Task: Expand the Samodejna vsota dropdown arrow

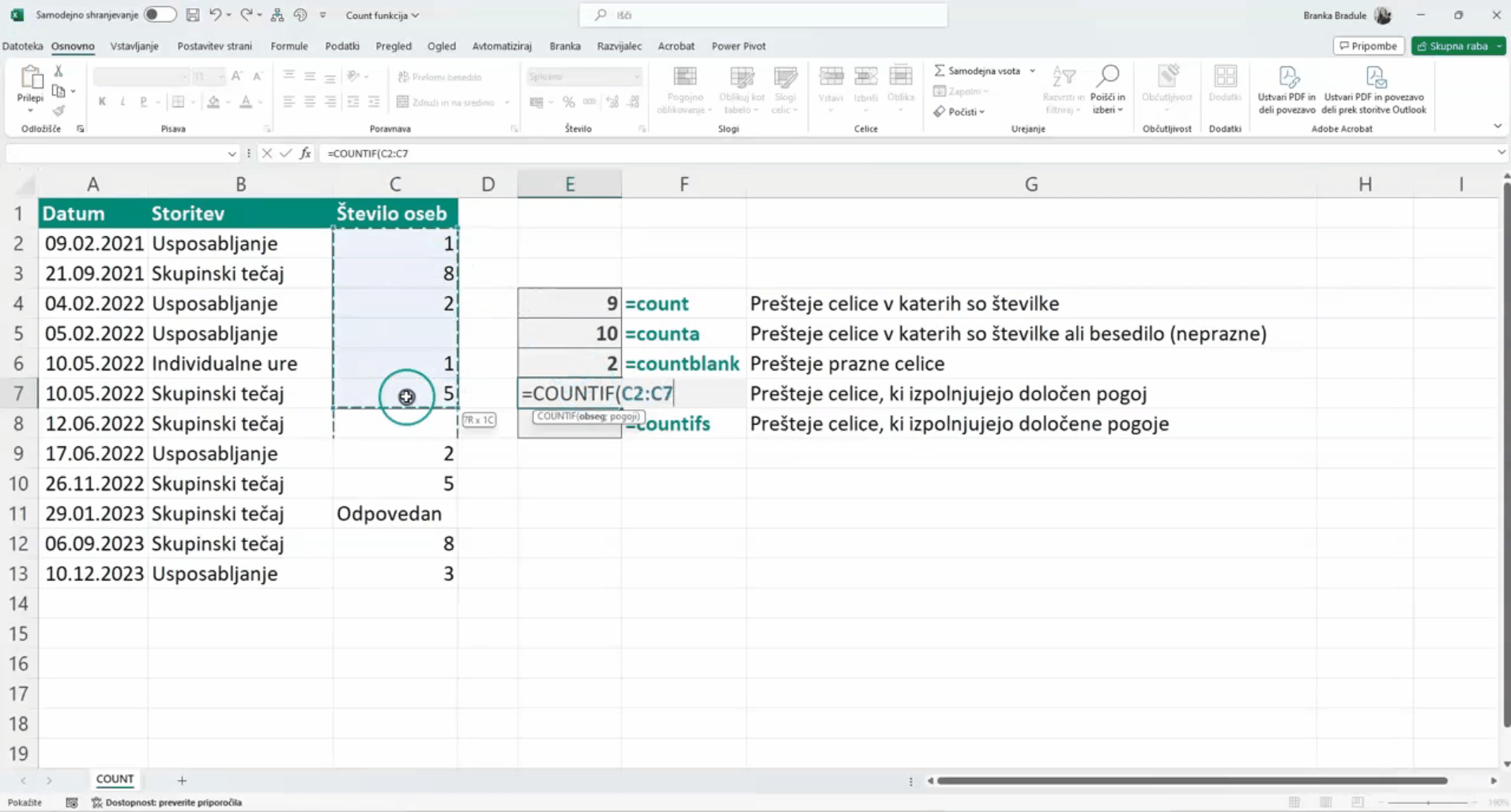Action: 1032,71
